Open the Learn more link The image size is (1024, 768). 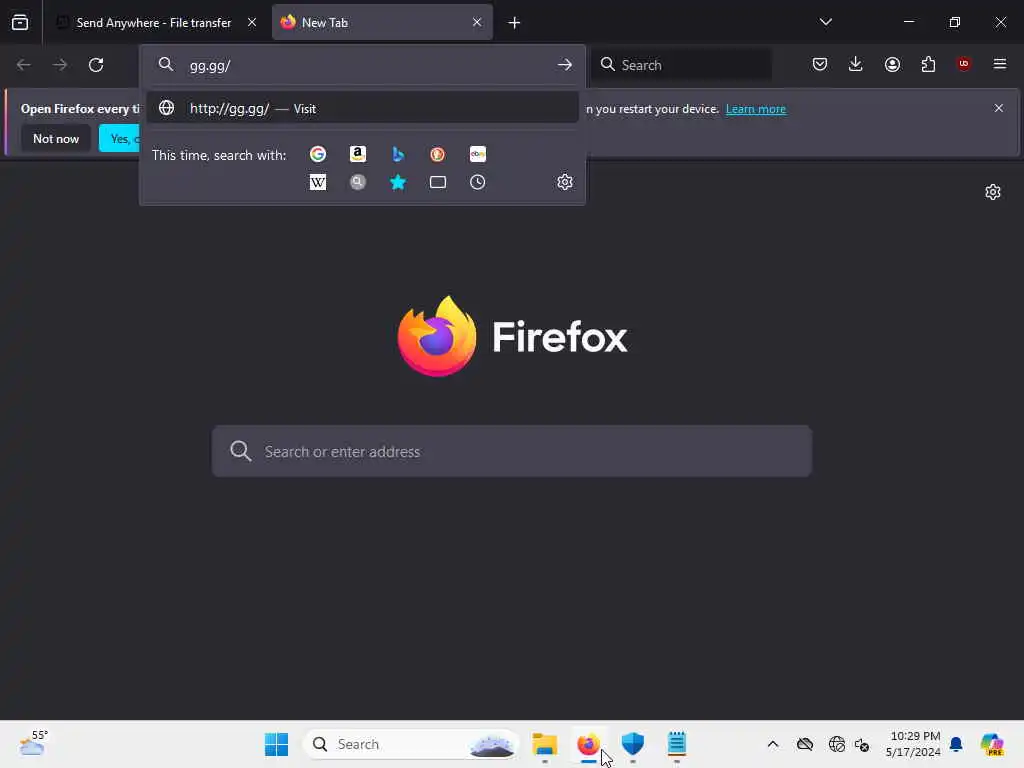756,109
